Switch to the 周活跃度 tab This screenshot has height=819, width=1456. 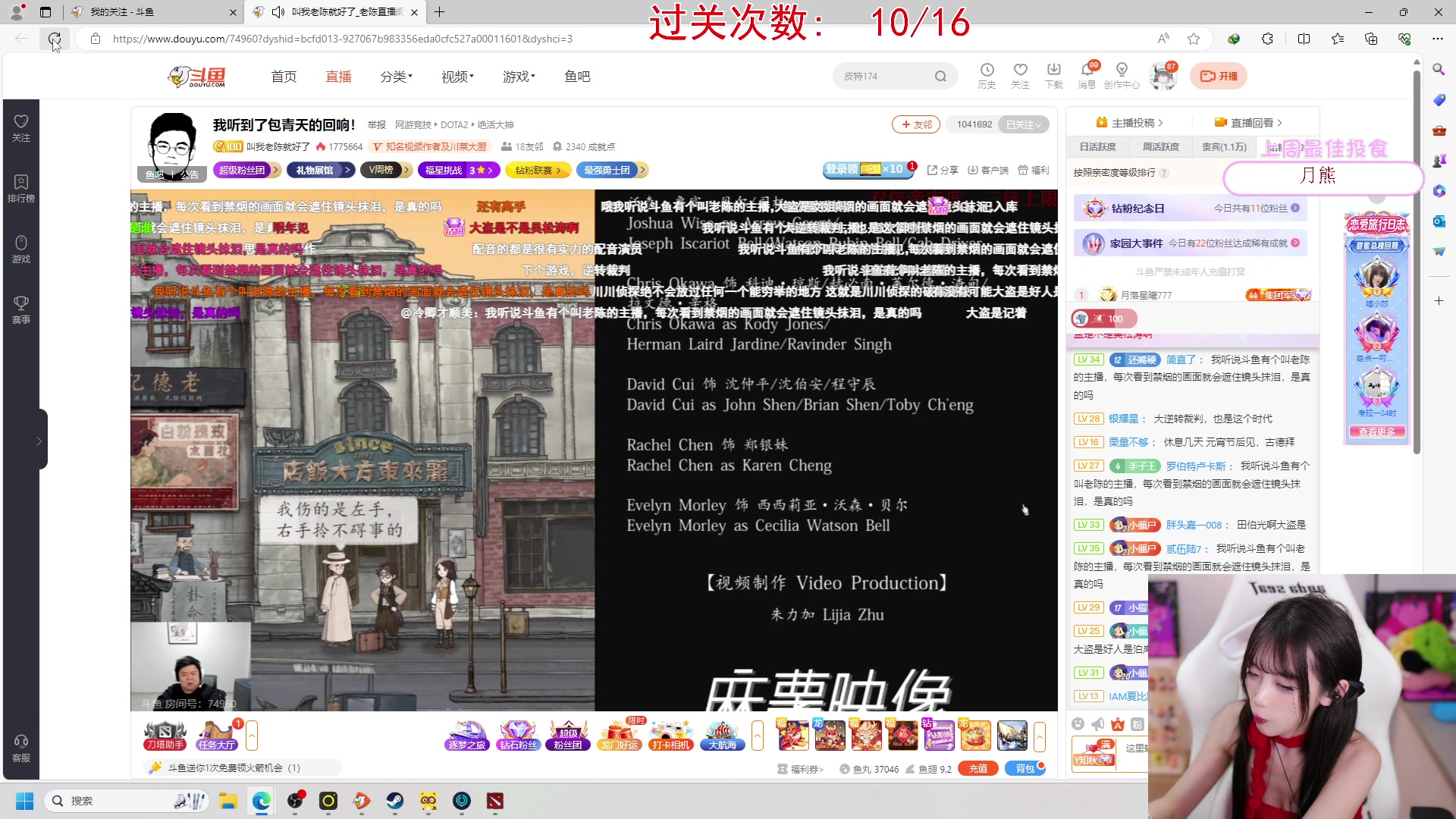[x=1160, y=147]
